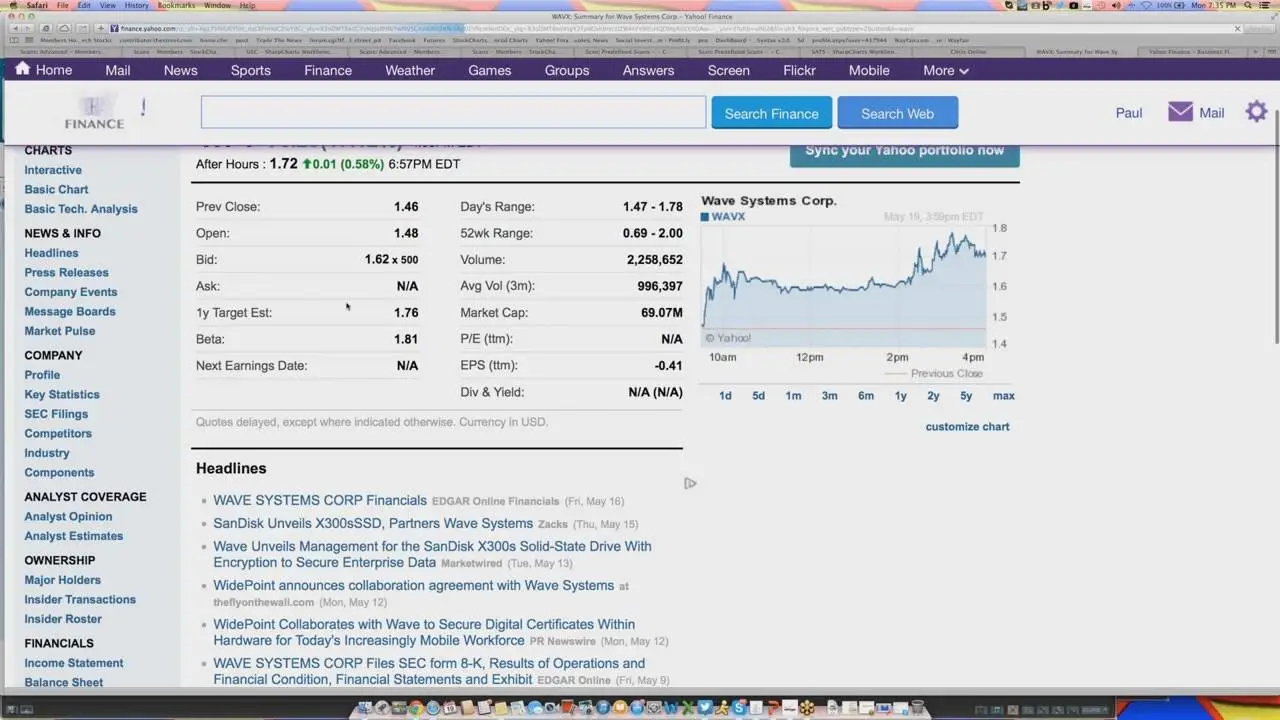The height and width of the screenshot is (720, 1280).
Task: Open the Interactive chart link
Action: point(53,170)
